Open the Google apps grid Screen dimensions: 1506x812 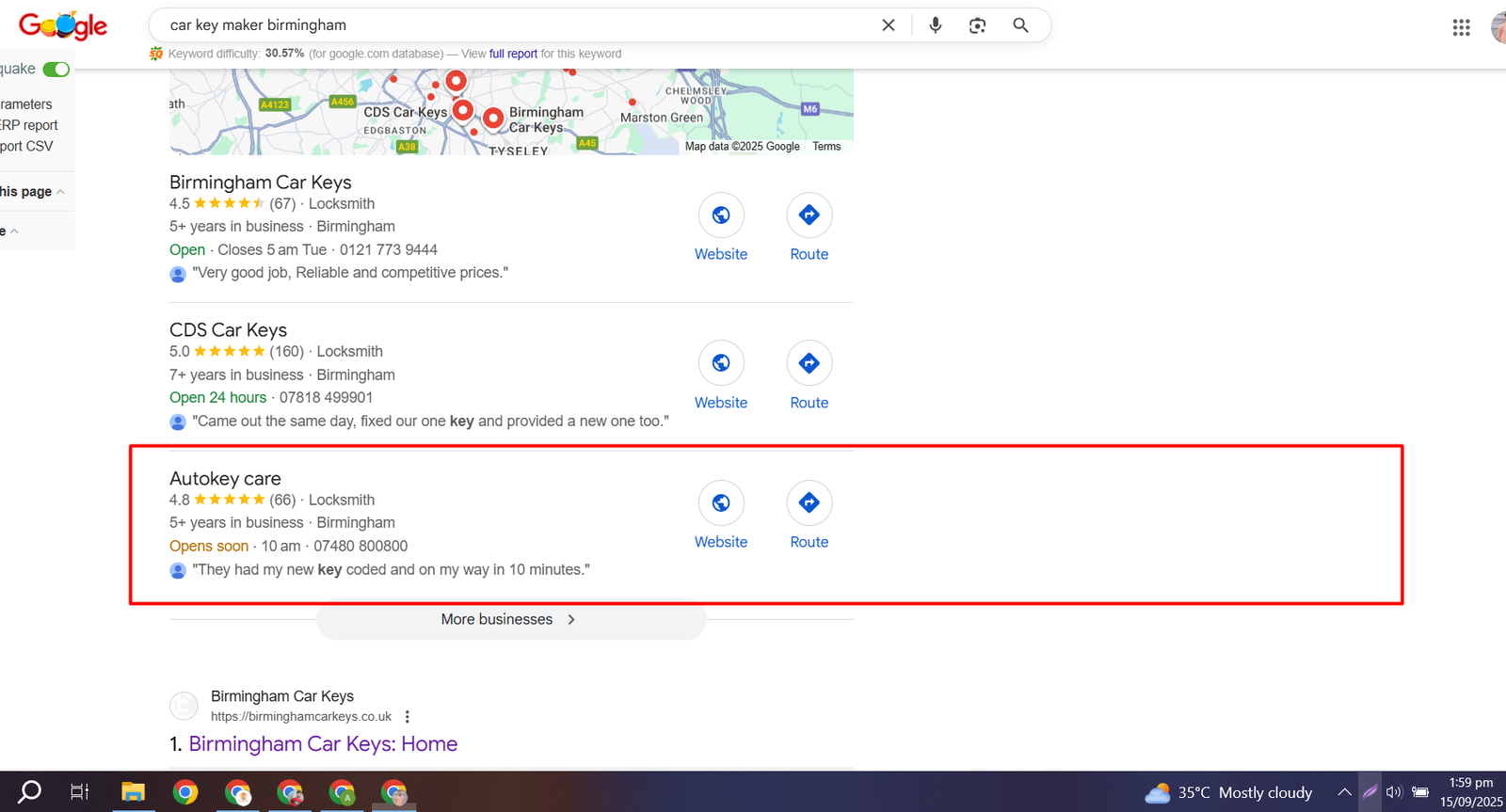point(1461,27)
